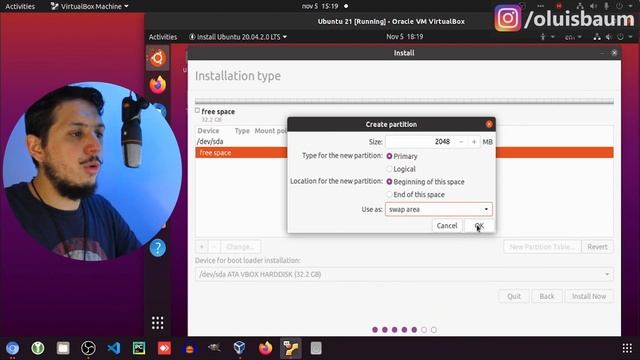Click host network icon in top bar
This screenshot has width=640, height=360.
pos(580,6)
